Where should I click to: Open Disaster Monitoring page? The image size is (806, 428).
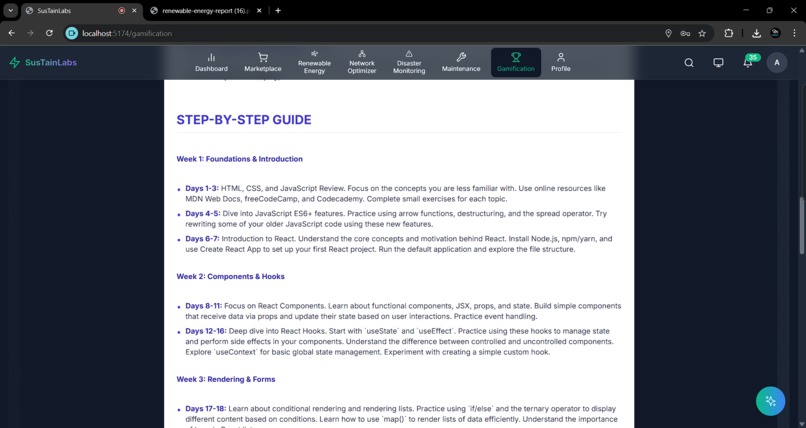click(409, 62)
